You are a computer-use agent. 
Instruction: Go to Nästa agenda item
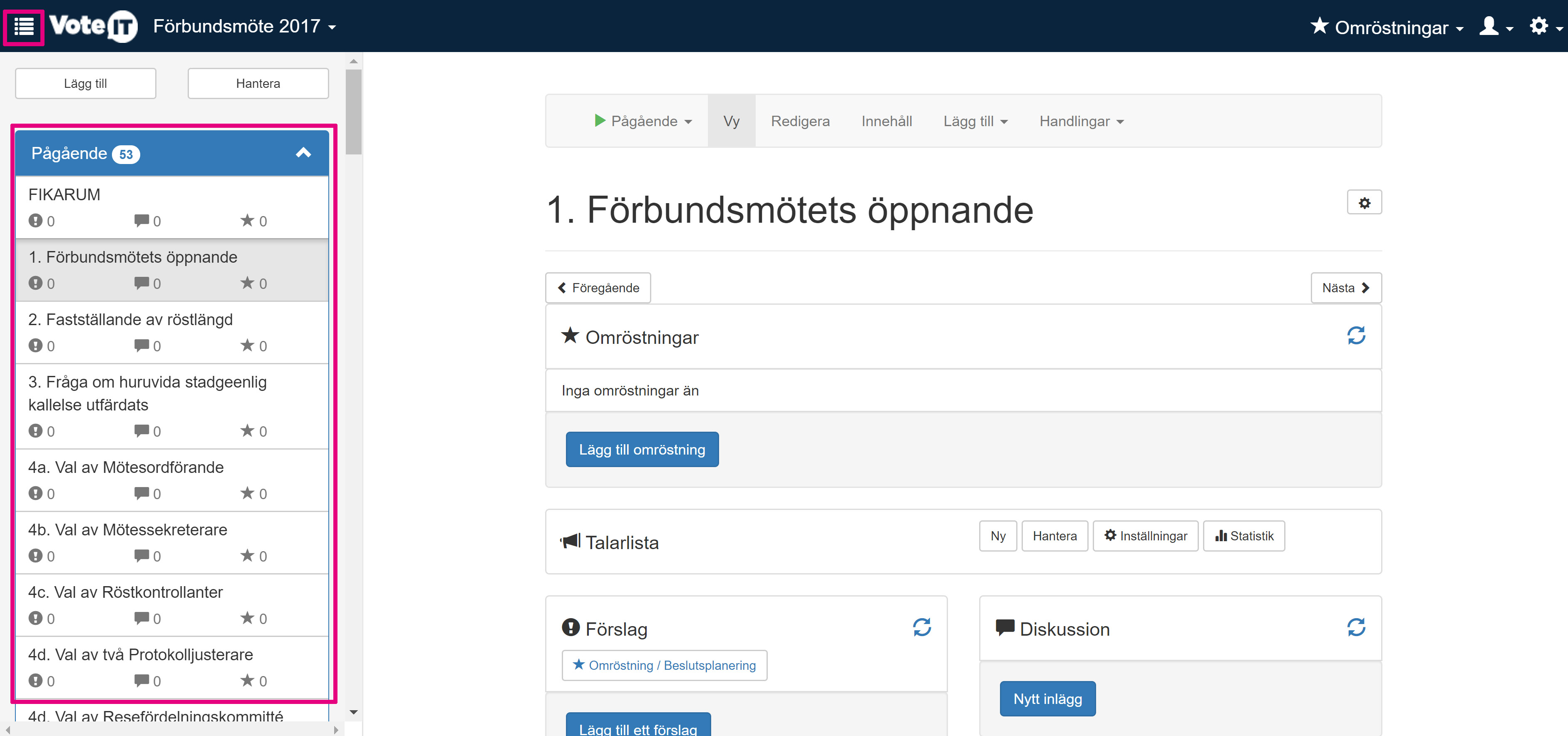click(1346, 287)
